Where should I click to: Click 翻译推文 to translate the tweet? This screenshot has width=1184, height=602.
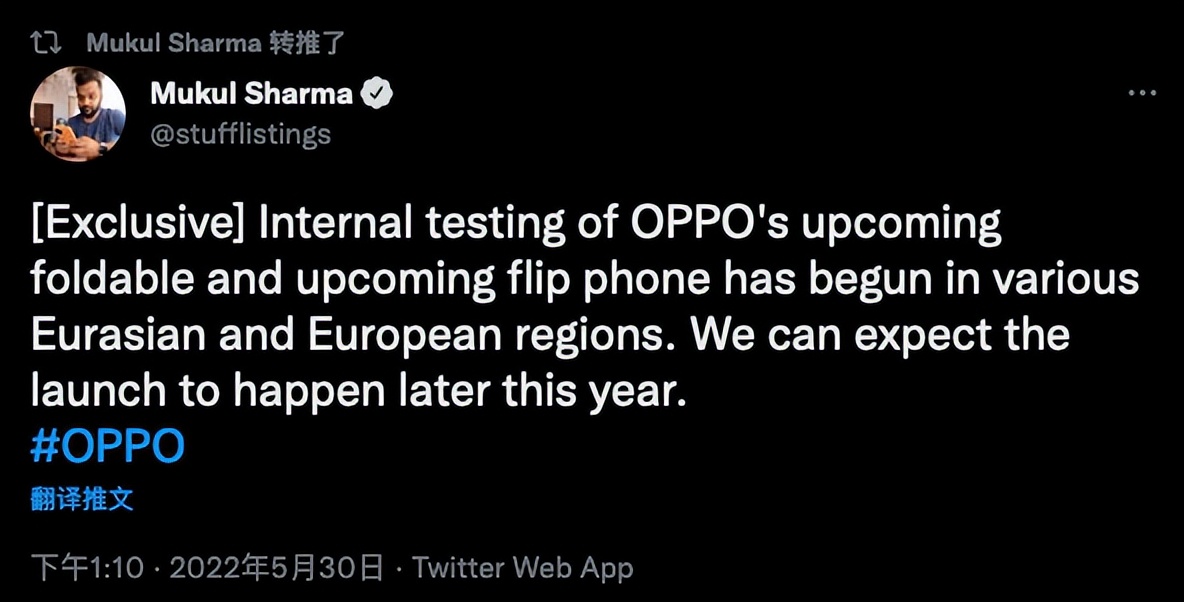82,499
